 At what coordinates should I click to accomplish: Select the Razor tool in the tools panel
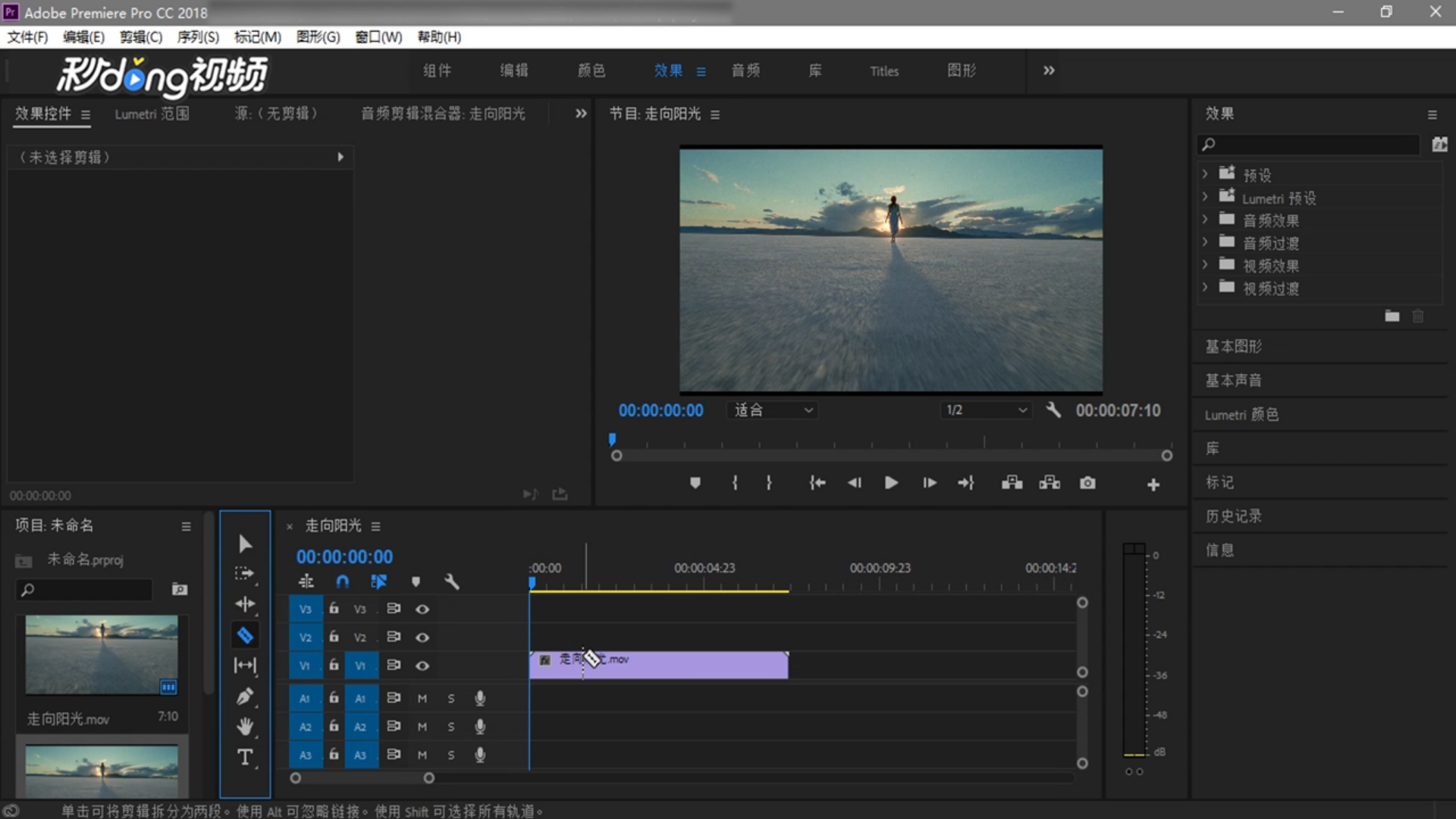[244, 635]
